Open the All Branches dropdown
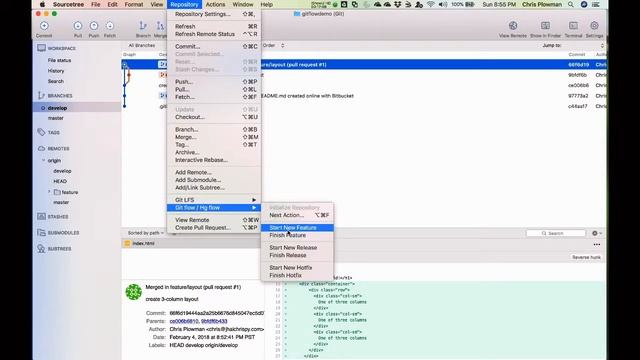The height and width of the screenshot is (360, 640). pyautogui.click(x=142, y=45)
